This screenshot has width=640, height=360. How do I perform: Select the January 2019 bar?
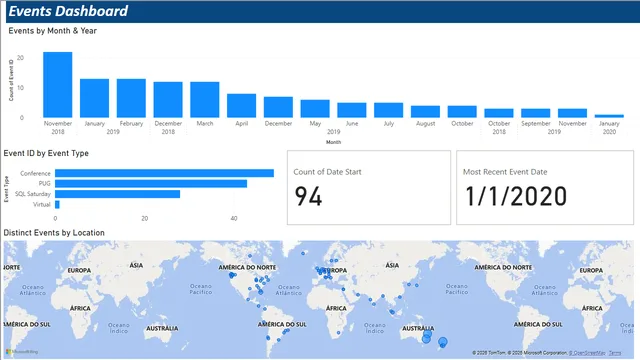point(94,98)
